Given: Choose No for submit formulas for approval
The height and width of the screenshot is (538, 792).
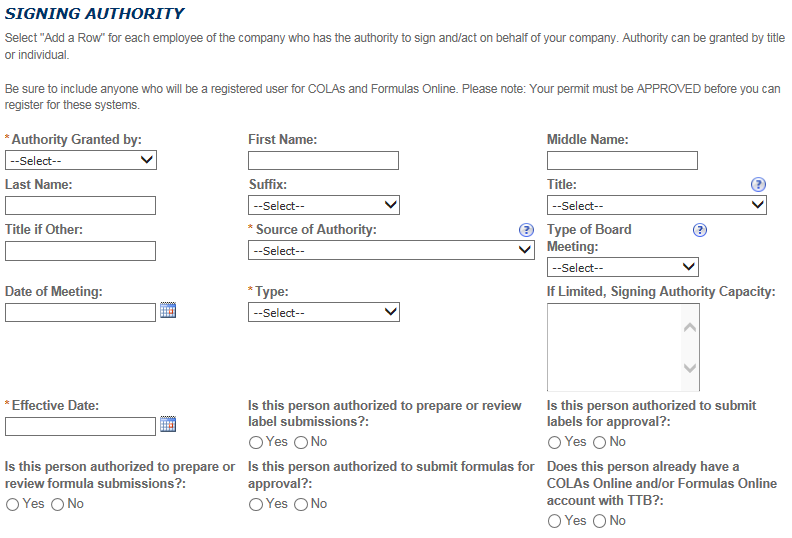Looking at the screenshot, I should click(x=301, y=504).
